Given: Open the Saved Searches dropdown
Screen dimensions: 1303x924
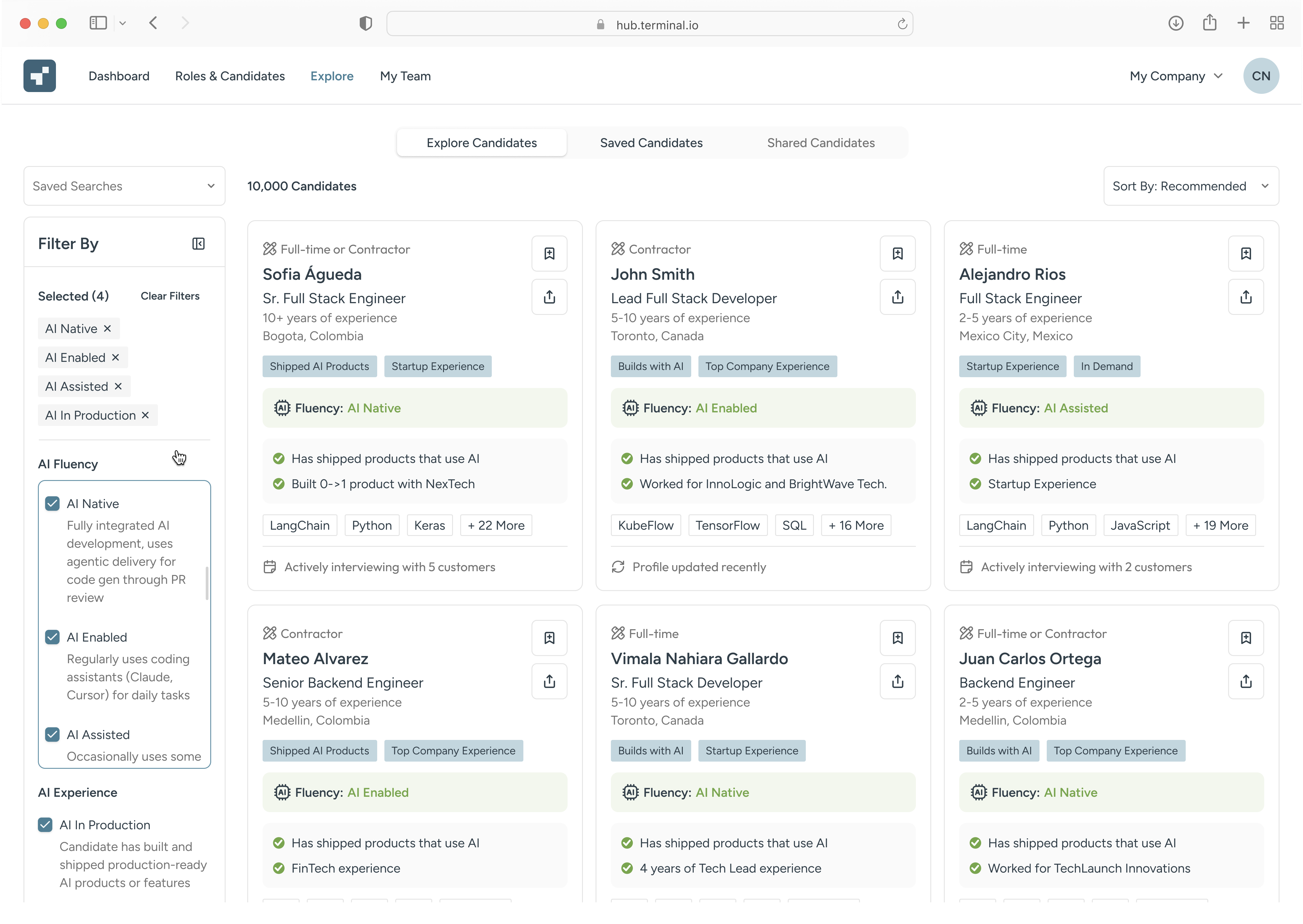Looking at the screenshot, I should click(x=124, y=186).
